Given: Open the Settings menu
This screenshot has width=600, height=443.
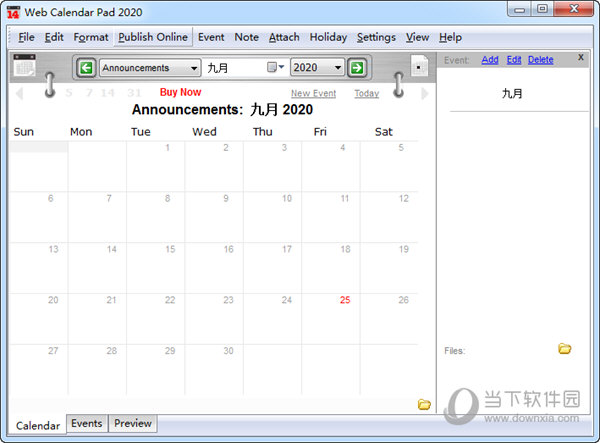Looking at the screenshot, I should pyautogui.click(x=376, y=37).
